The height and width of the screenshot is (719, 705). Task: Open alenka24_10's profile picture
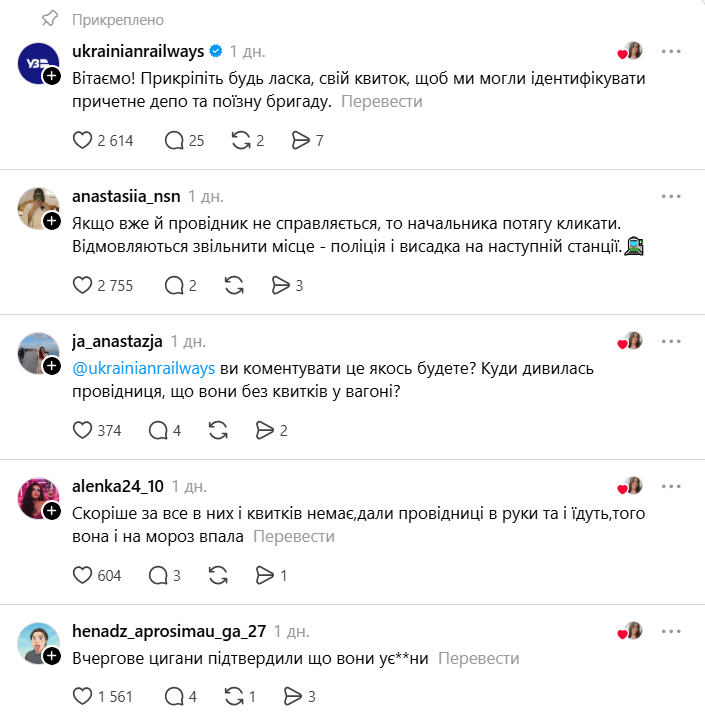coord(38,496)
